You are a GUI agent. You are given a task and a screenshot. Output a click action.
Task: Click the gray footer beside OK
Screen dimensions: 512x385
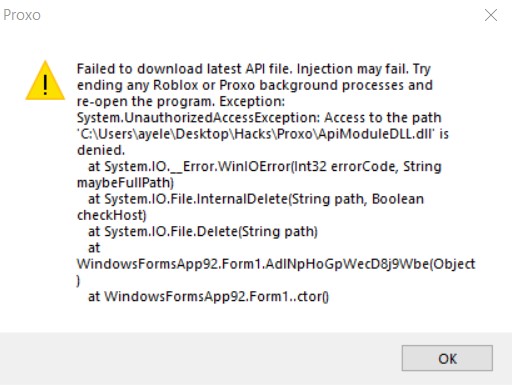(x=200, y=358)
